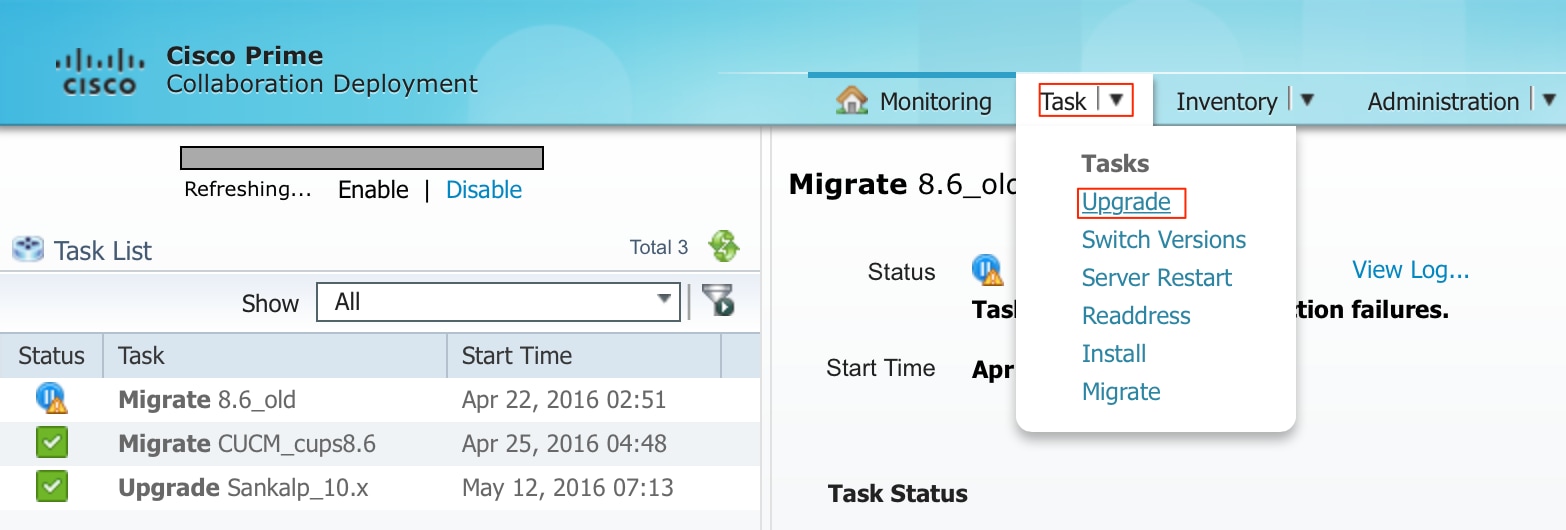This screenshot has height=530, width=1566.
Task: Click start time May 12, 2016 07:13
Action: [568, 488]
